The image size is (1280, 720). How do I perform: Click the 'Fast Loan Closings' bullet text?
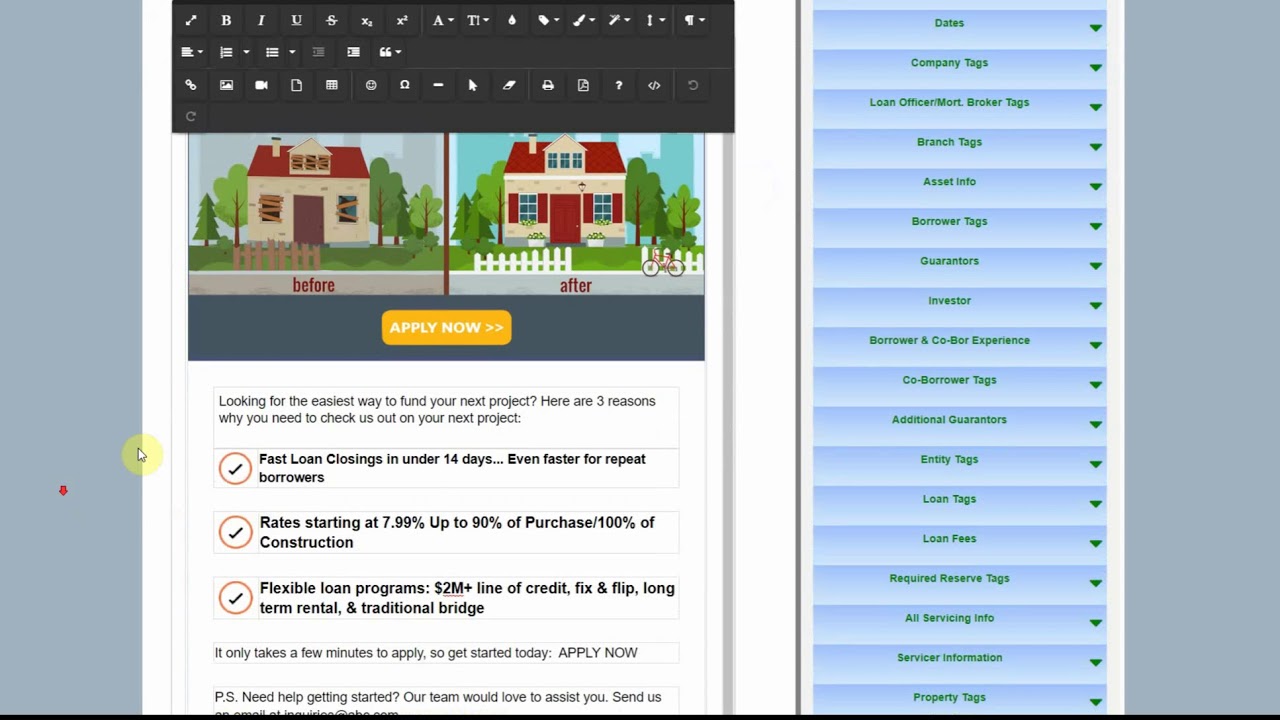(x=452, y=468)
